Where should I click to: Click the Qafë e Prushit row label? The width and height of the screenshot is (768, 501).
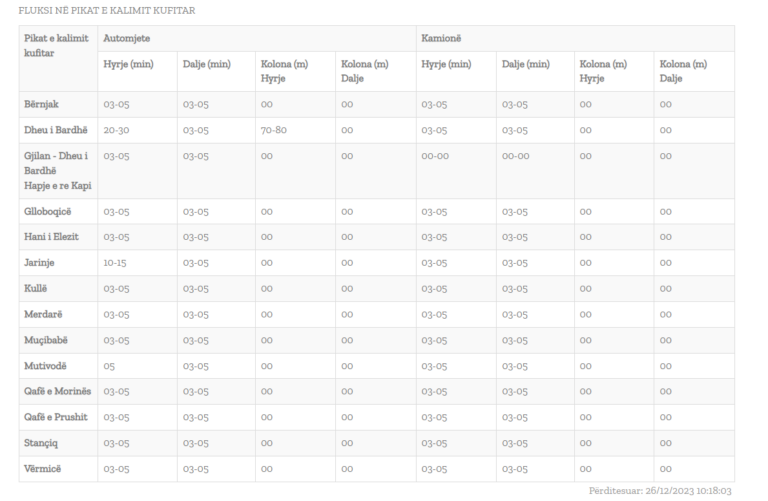tap(57, 417)
